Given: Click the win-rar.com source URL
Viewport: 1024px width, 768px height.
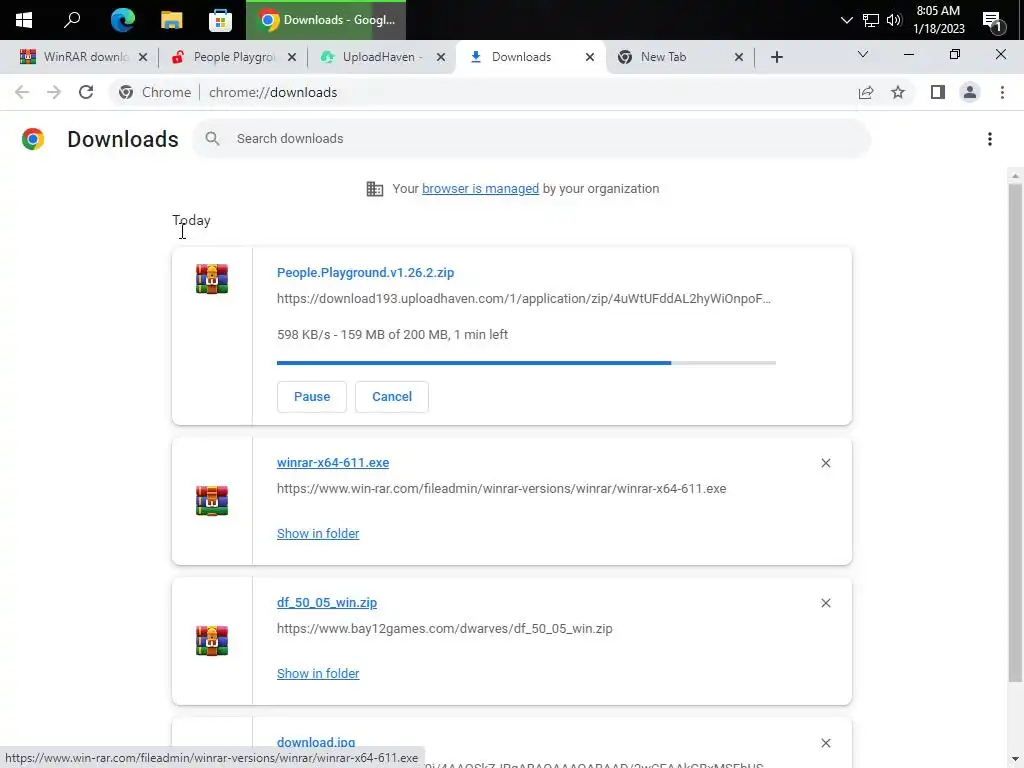Looking at the screenshot, I should [x=502, y=488].
